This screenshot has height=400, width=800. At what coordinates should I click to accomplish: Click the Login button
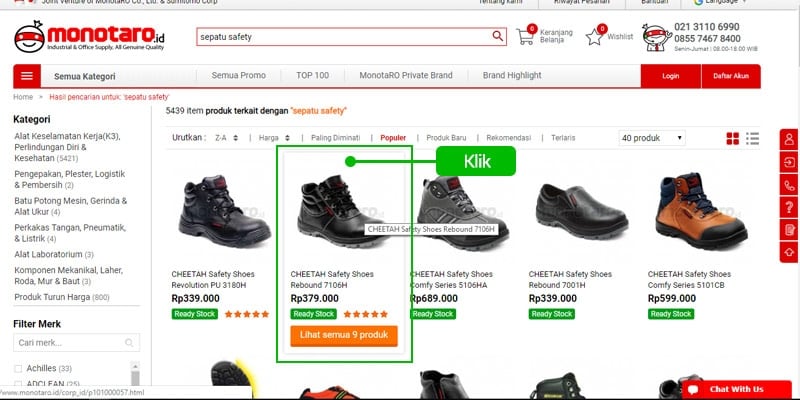pyautogui.click(x=670, y=76)
